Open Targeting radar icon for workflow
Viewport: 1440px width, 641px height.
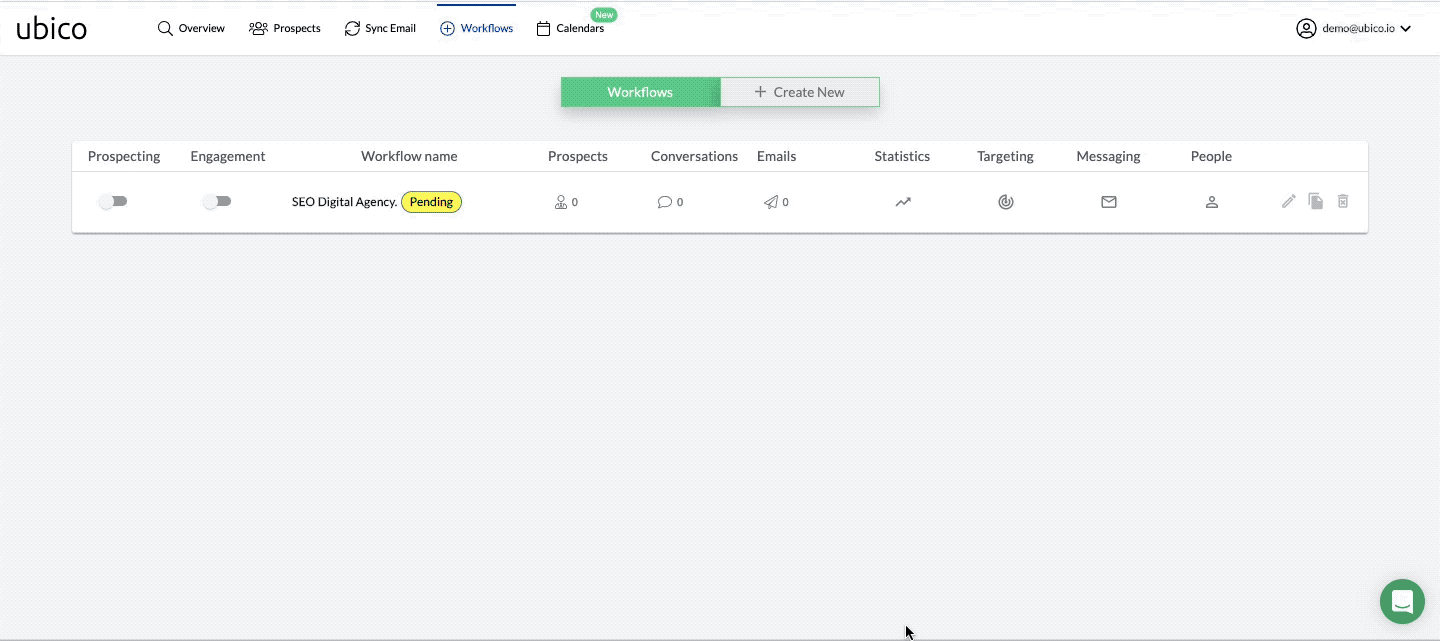click(x=1006, y=202)
